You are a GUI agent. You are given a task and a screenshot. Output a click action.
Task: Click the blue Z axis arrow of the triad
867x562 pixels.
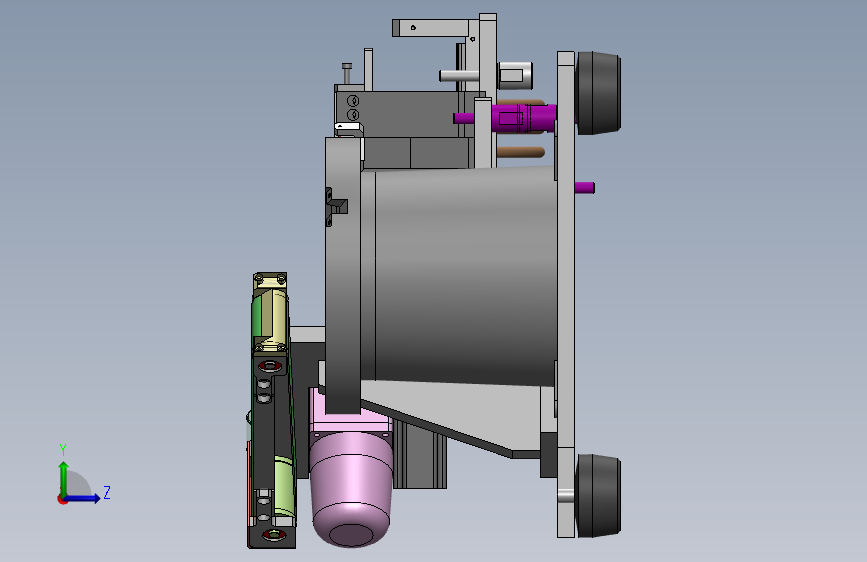(x=83, y=498)
